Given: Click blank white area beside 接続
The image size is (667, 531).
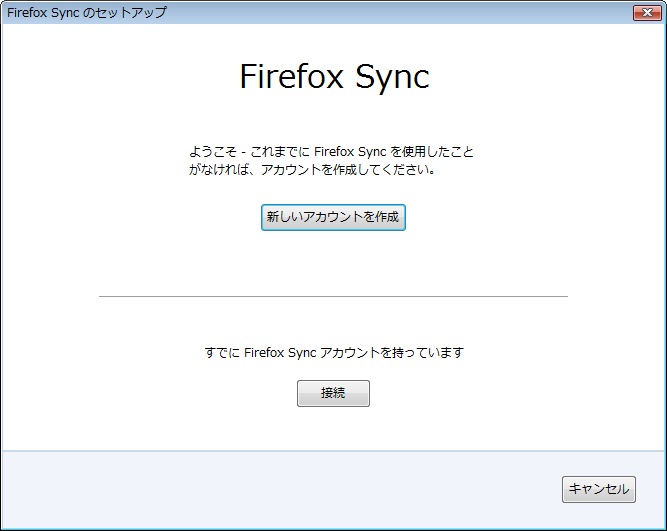Looking at the screenshot, I should tap(468, 393).
